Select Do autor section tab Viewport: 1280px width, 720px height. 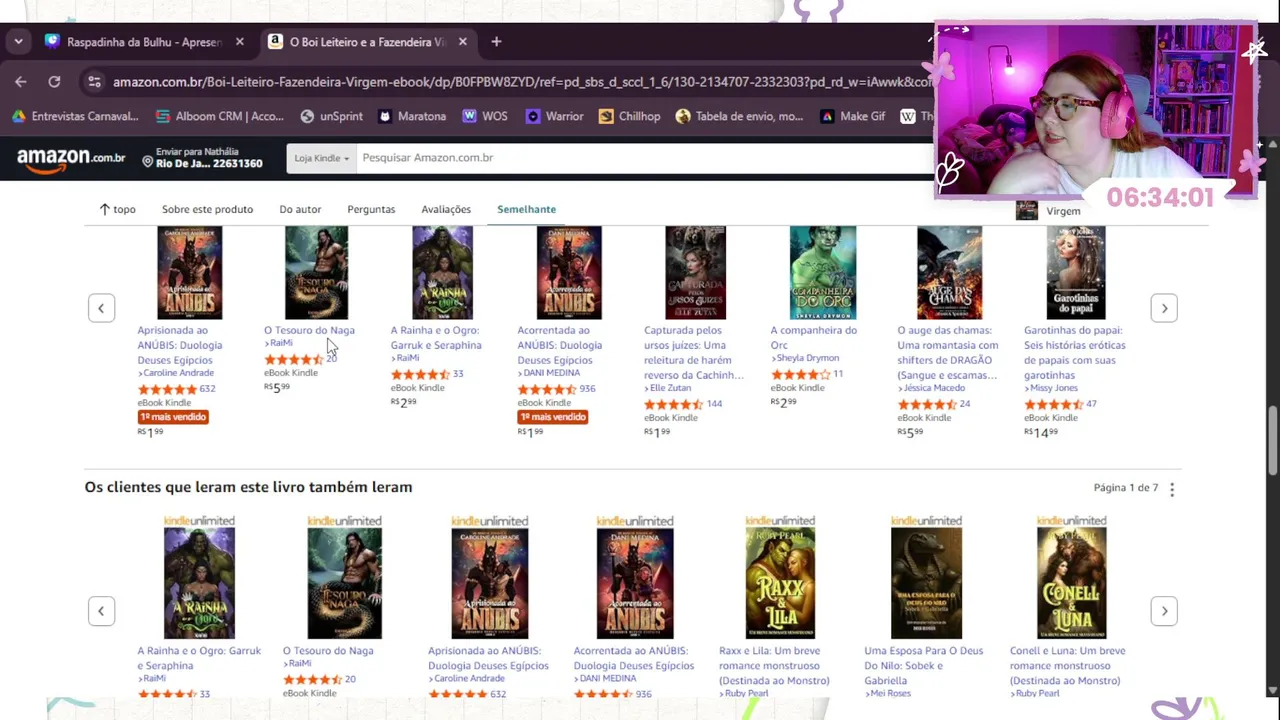tap(300, 209)
